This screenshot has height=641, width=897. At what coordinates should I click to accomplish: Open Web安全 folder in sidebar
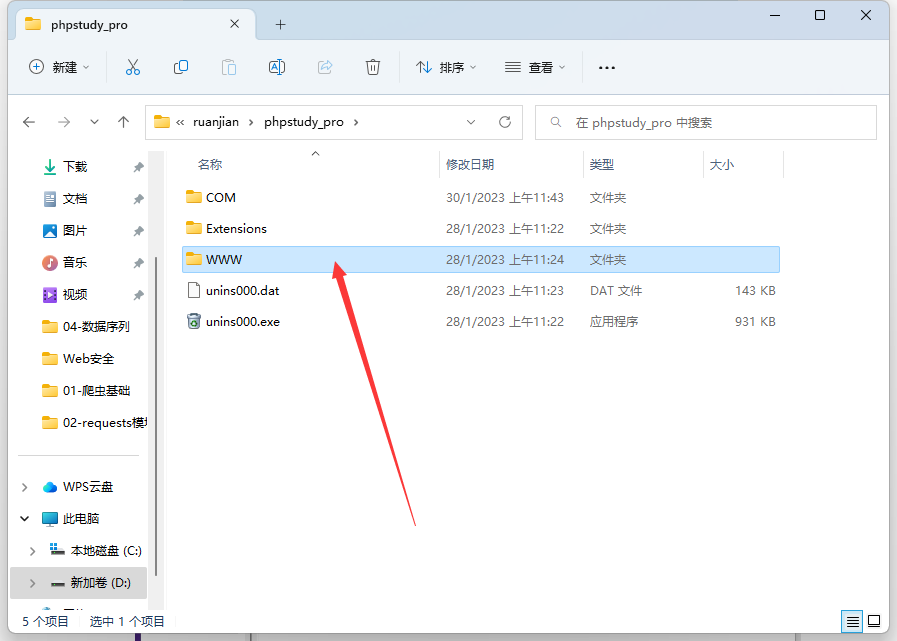(x=88, y=359)
